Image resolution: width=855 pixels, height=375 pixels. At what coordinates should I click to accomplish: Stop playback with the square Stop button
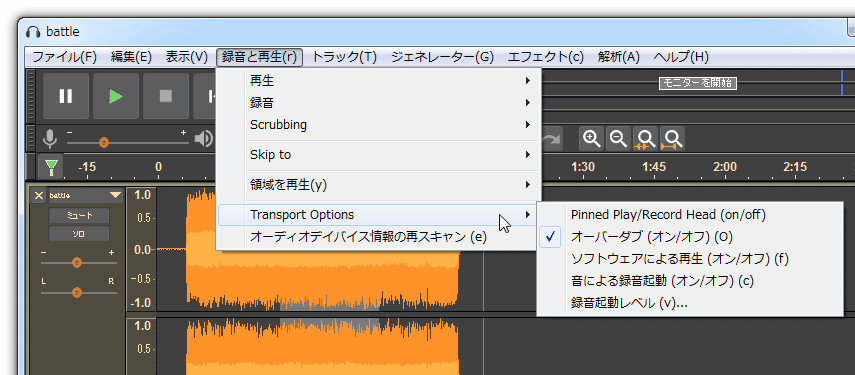point(166,96)
